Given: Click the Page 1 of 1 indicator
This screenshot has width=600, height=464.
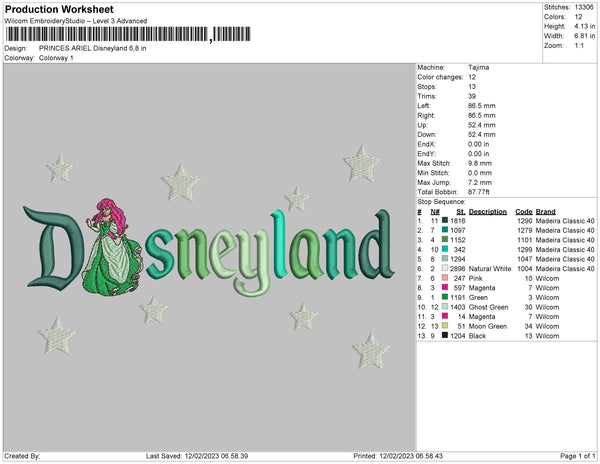Looking at the screenshot, I should (577, 456).
